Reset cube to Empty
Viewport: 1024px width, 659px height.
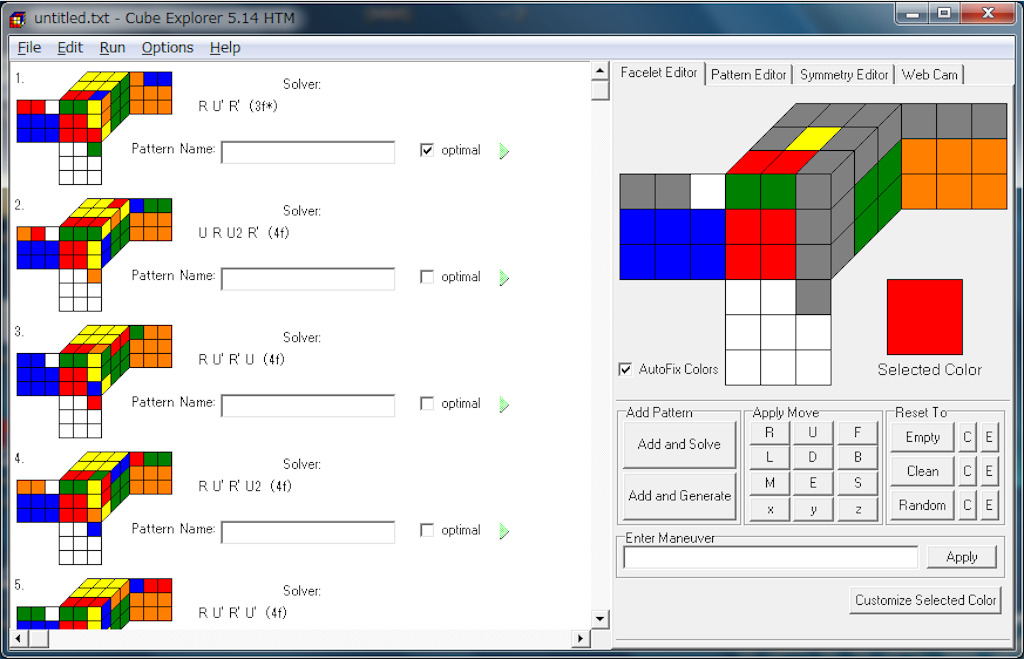coord(922,438)
